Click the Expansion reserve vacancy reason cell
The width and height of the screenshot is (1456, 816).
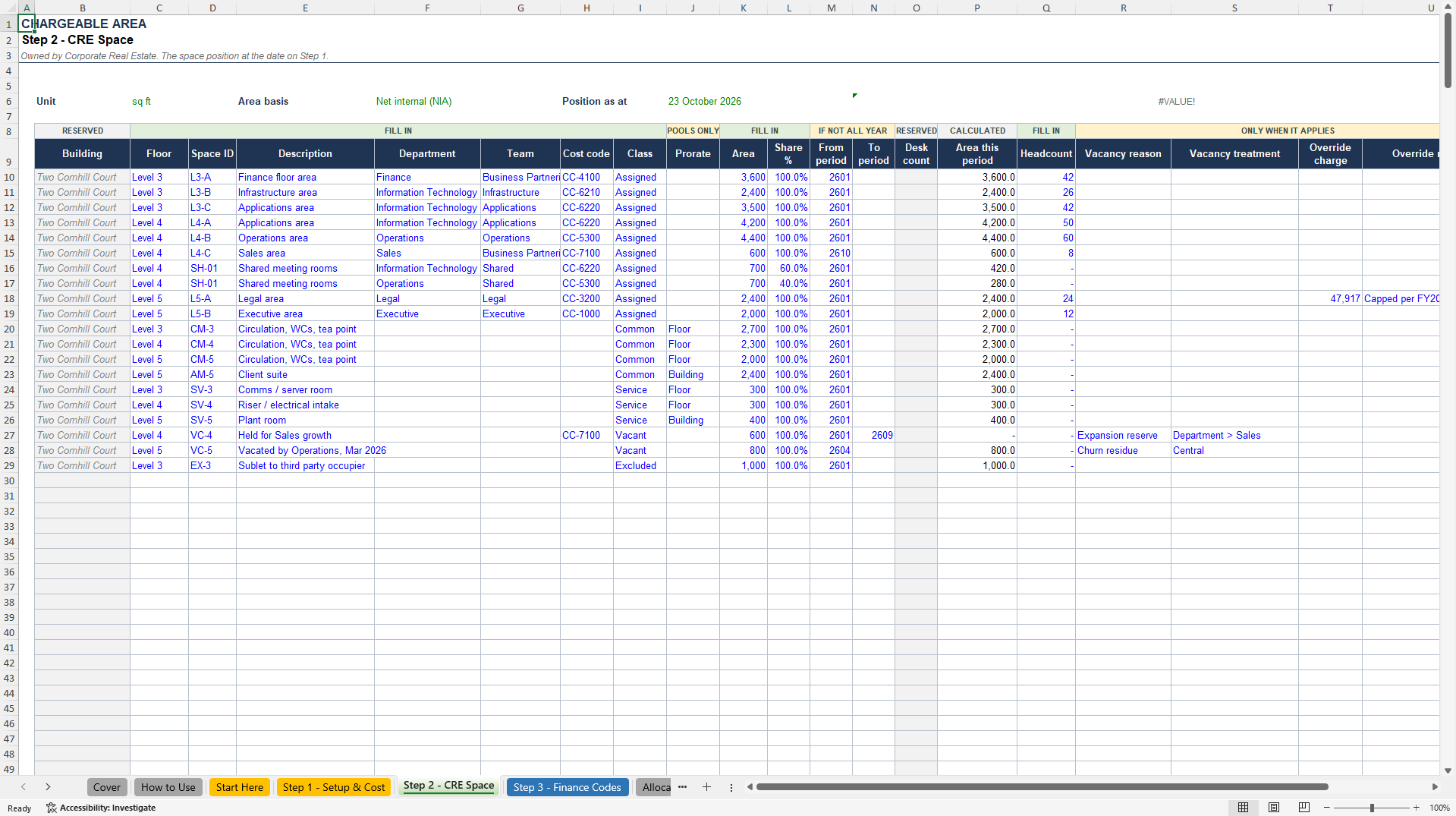point(1123,435)
